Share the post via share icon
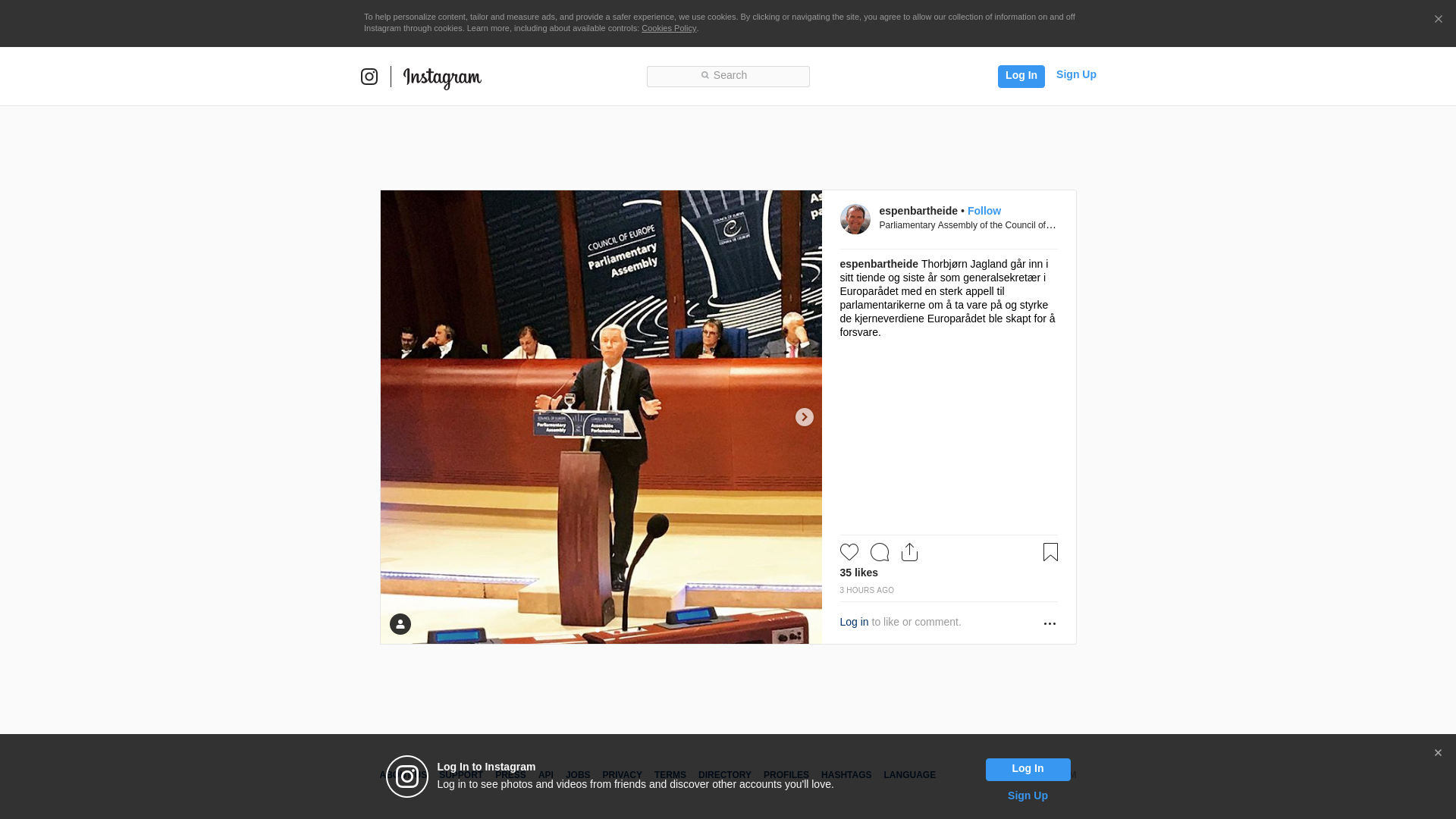Screen dimensions: 1456x819 909,552
